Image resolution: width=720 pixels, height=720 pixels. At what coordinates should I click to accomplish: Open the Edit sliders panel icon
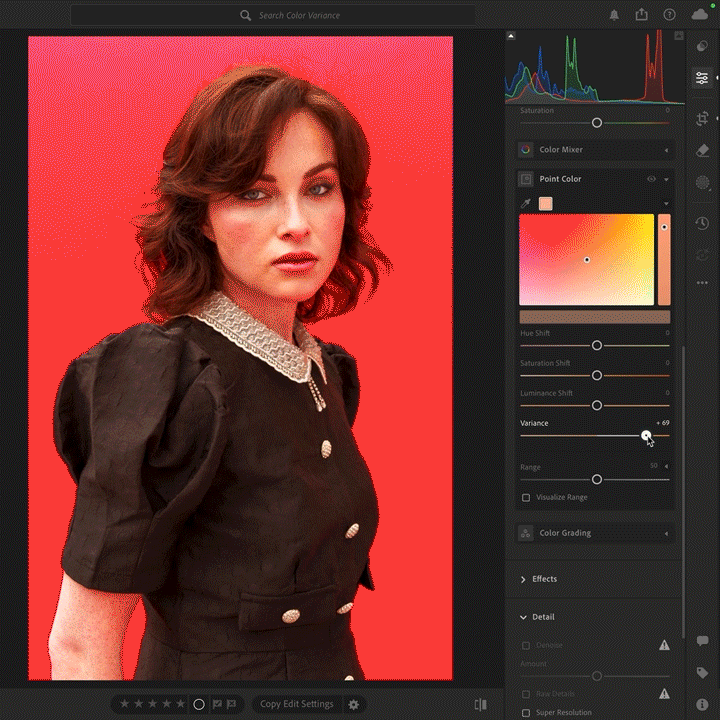(702, 78)
